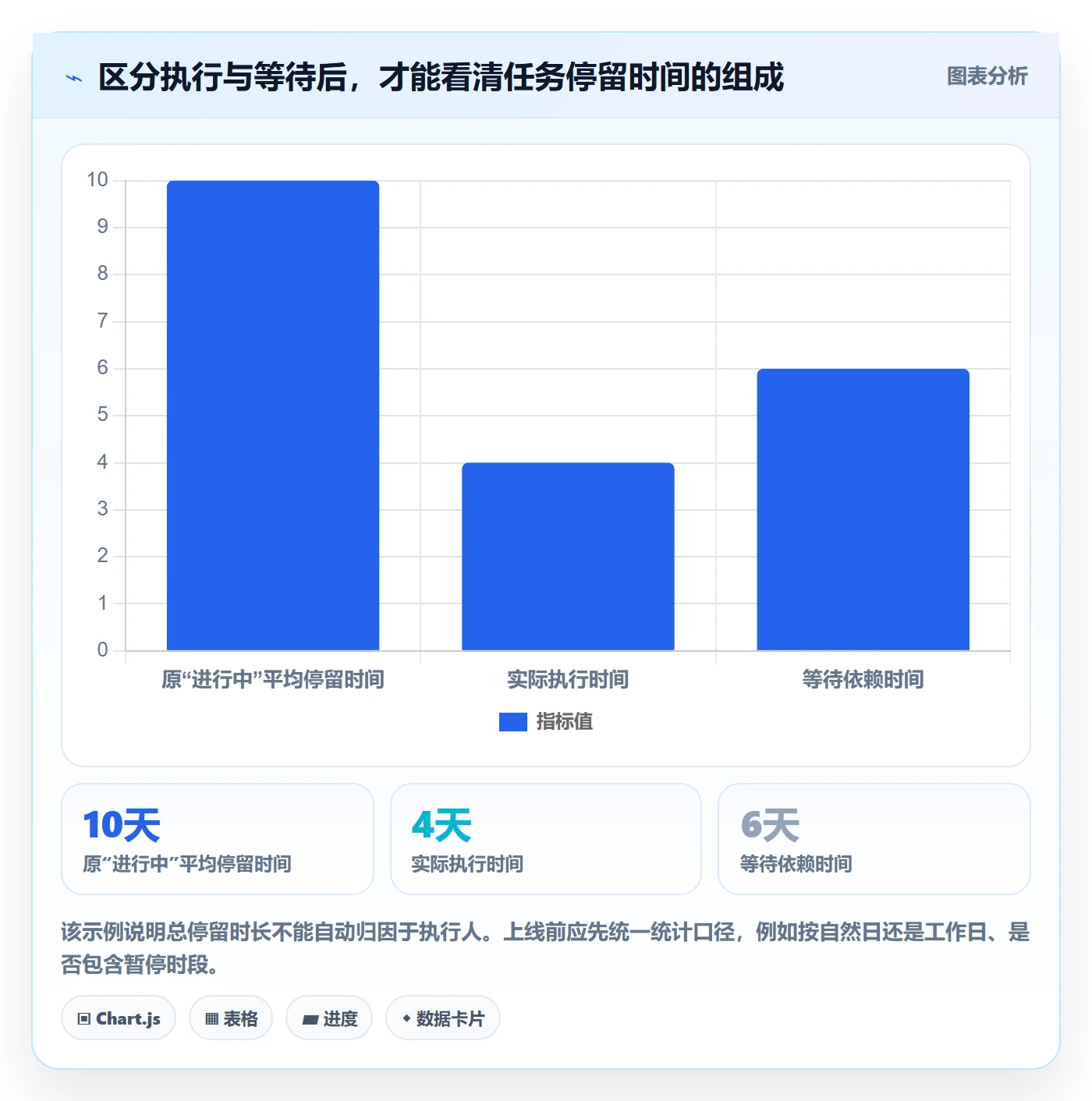This screenshot has height=1101, width=1092.
Task: Click the 指标值 legend label
Action: point(565,722)
